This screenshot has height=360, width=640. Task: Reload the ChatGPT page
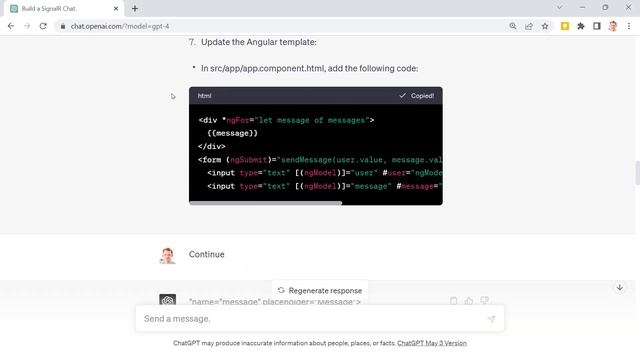click(43, 26)
